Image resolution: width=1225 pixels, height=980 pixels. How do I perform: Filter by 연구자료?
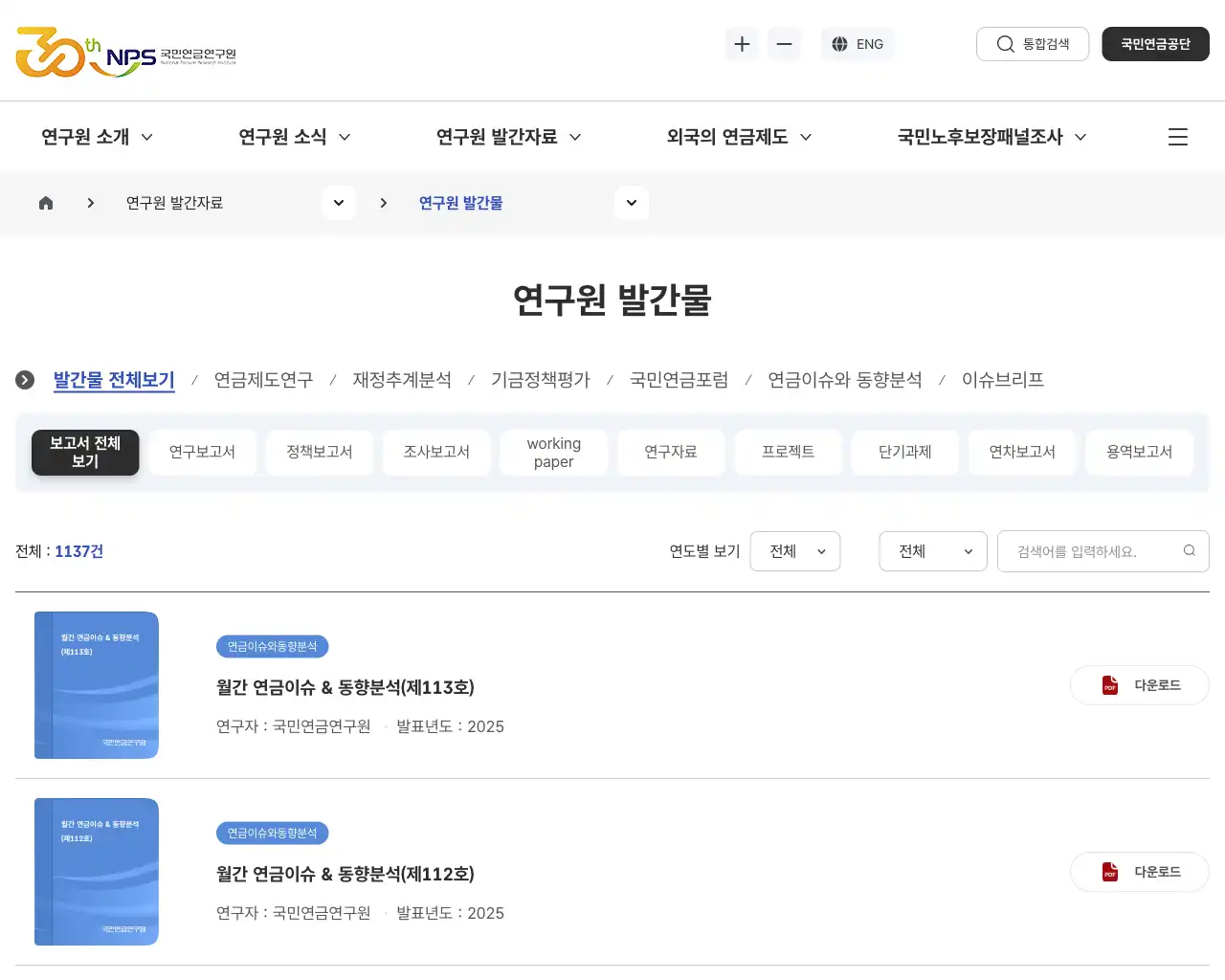[x=671, y=452]
